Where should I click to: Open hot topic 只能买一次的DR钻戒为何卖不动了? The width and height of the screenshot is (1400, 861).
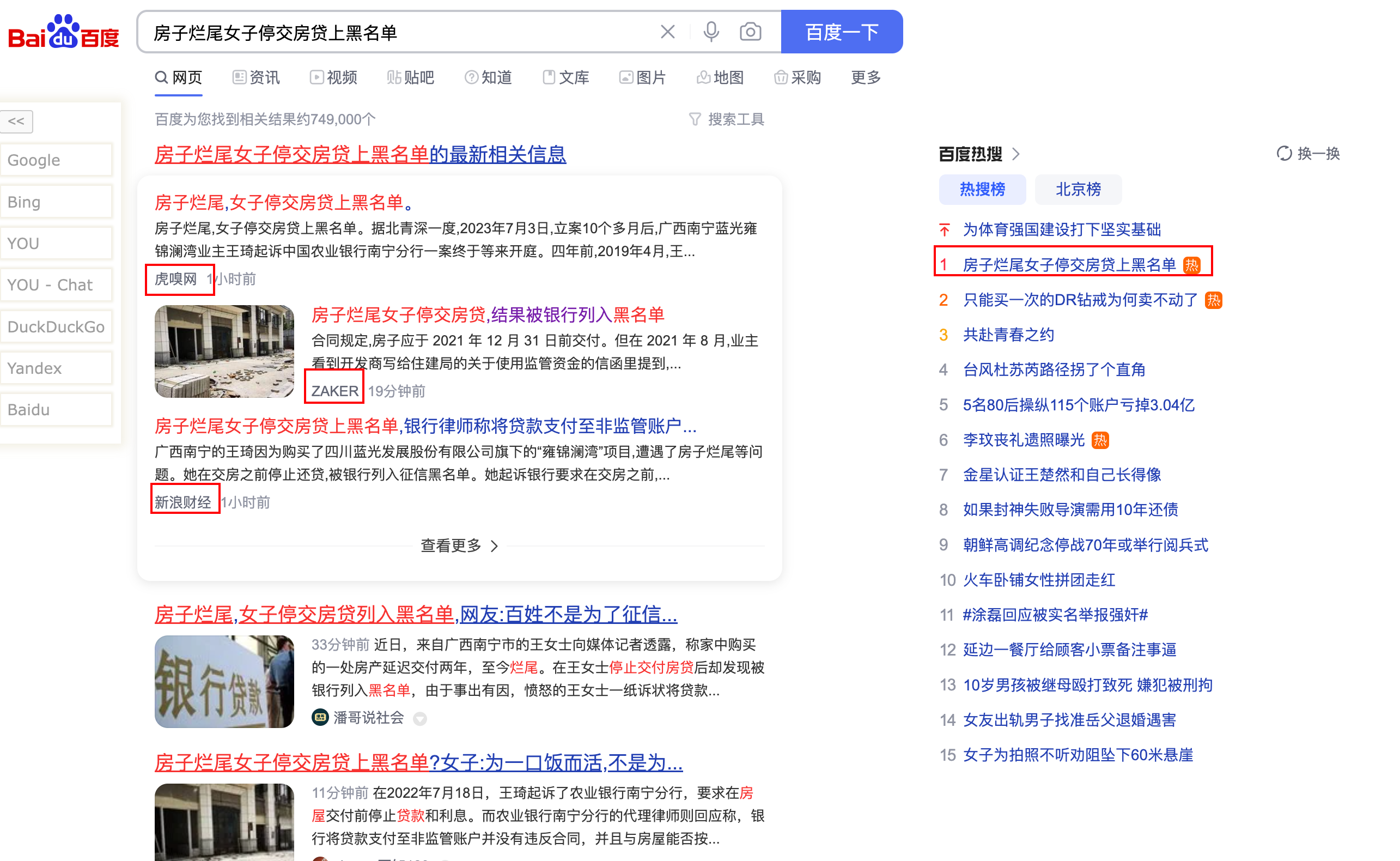coord(1080,300)
